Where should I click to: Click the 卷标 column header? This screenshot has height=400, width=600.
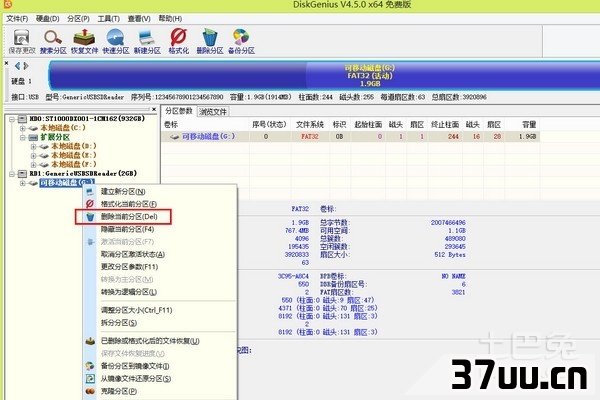[x=171, y=124]
